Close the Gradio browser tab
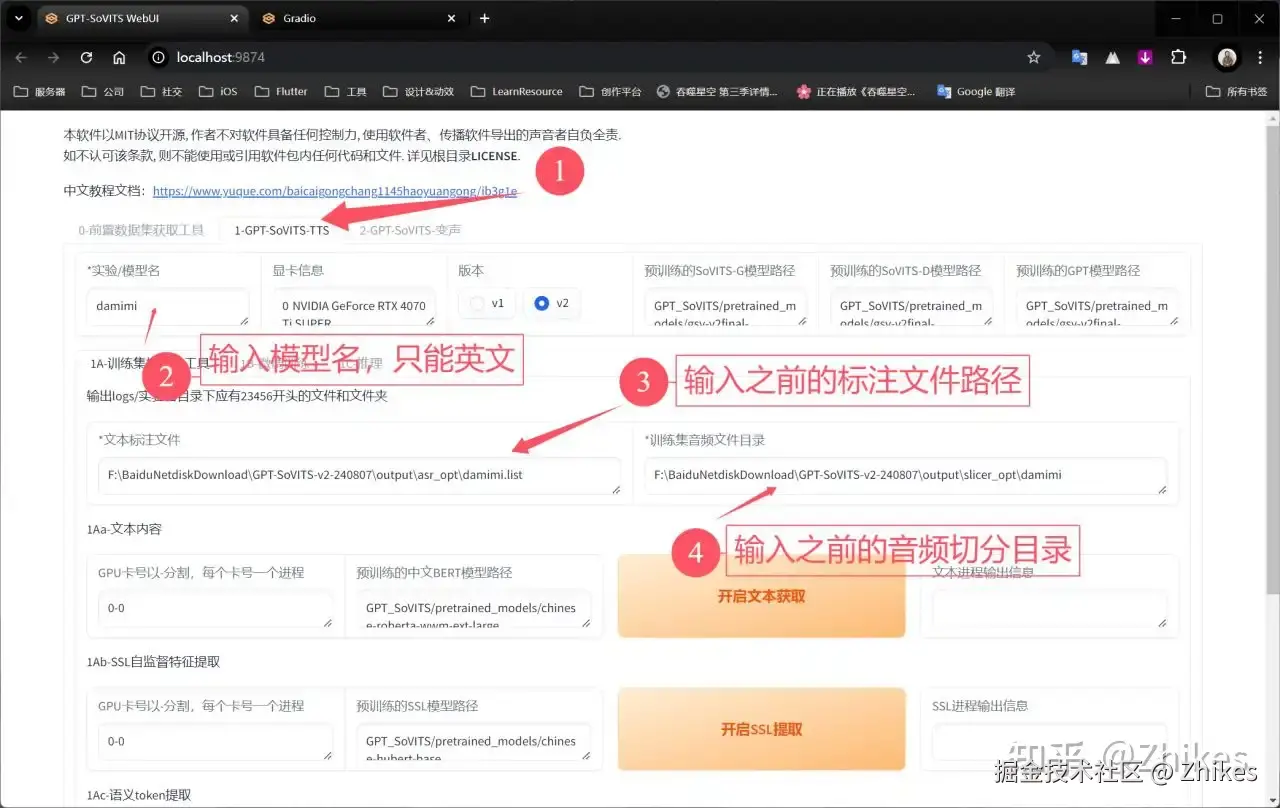The image size is (1280, 808). point(452,18)
